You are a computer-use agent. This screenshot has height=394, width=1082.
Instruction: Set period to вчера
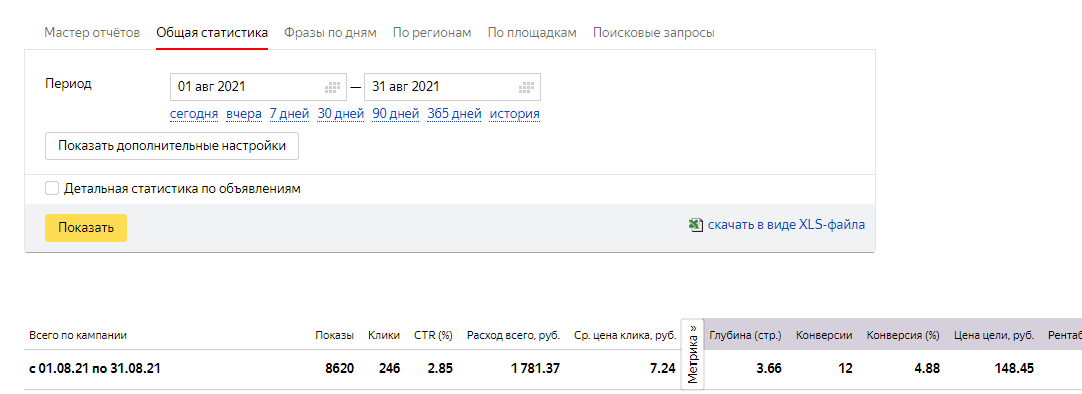coord(244,114)
